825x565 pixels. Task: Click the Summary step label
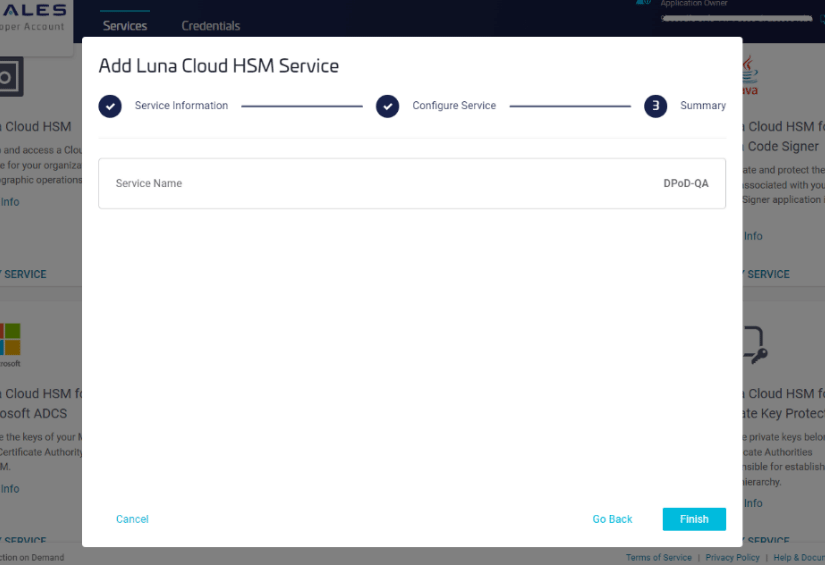703,106
